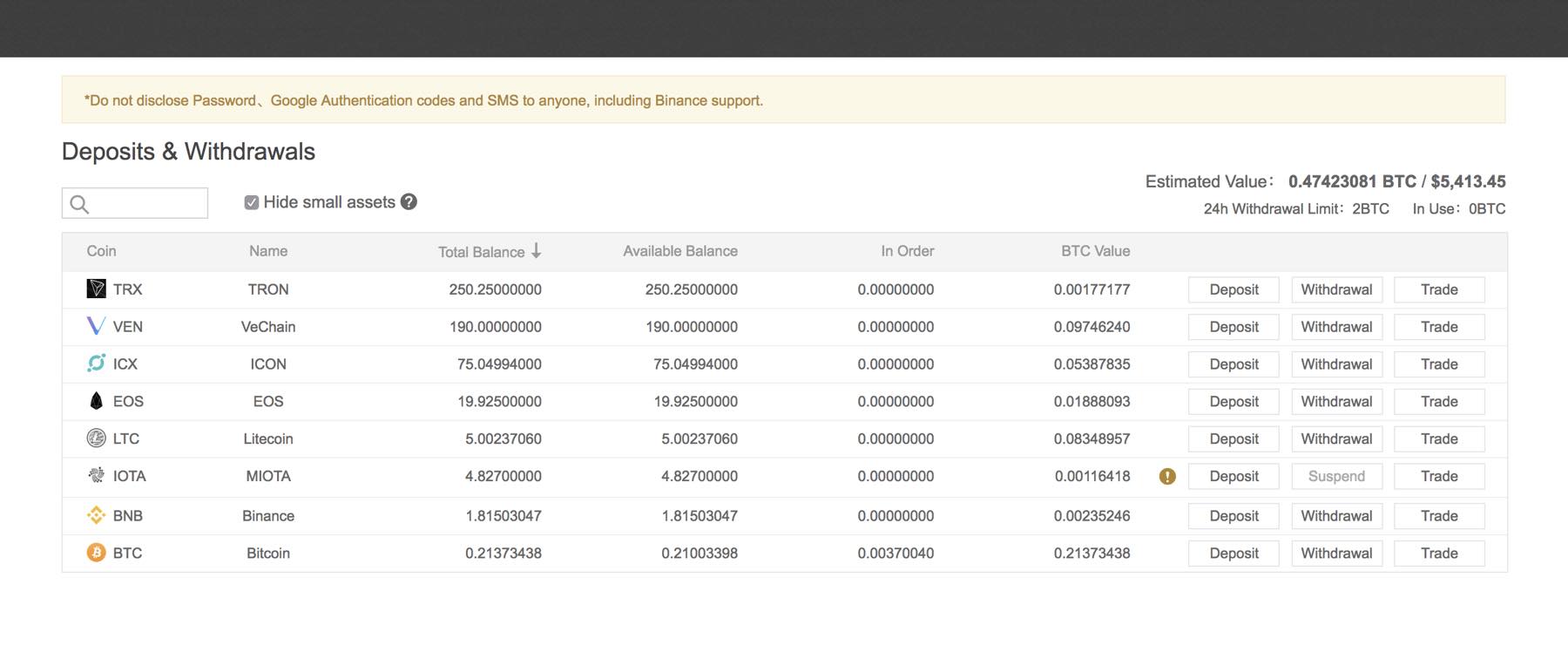1568x659 pixels.
Task: Click Trade in the IOTA row
Action: point(1439,477)
